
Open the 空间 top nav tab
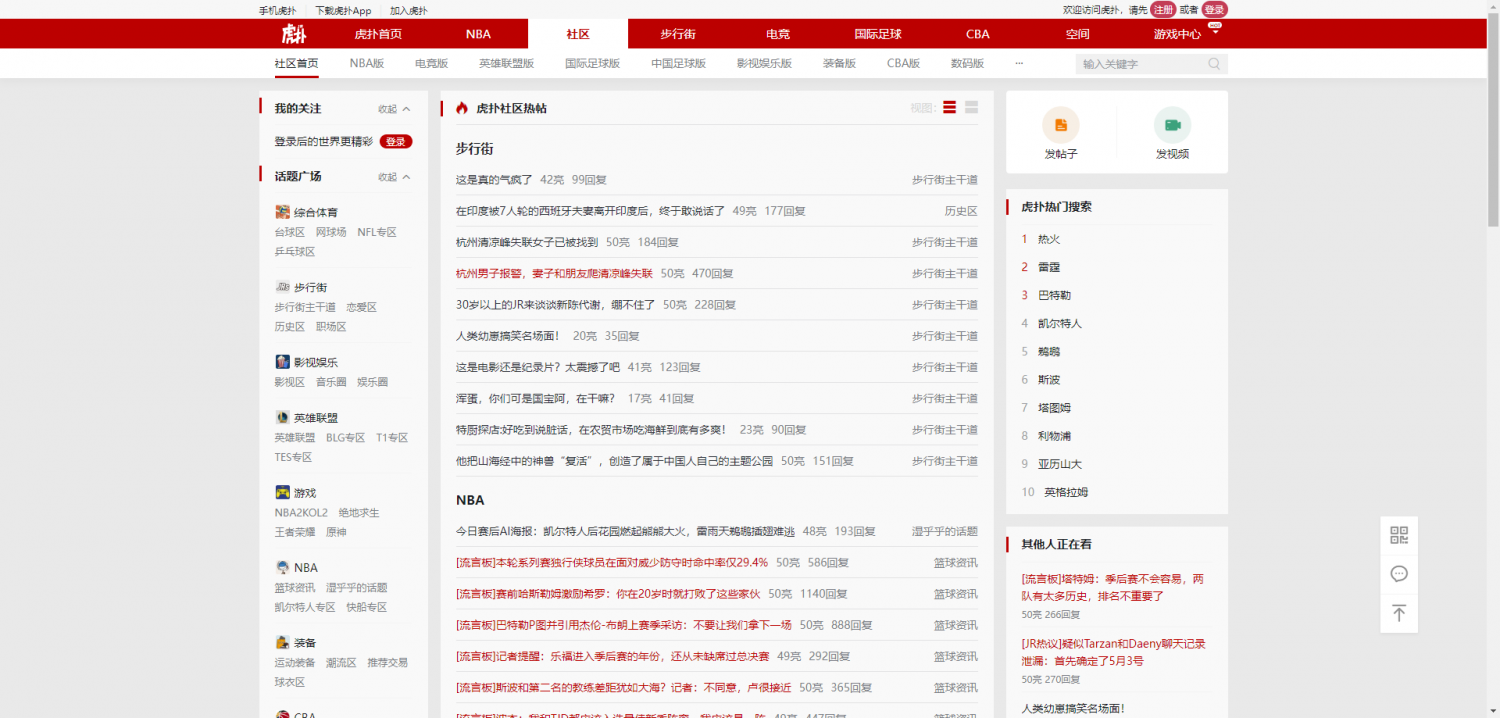[1078, 34]
